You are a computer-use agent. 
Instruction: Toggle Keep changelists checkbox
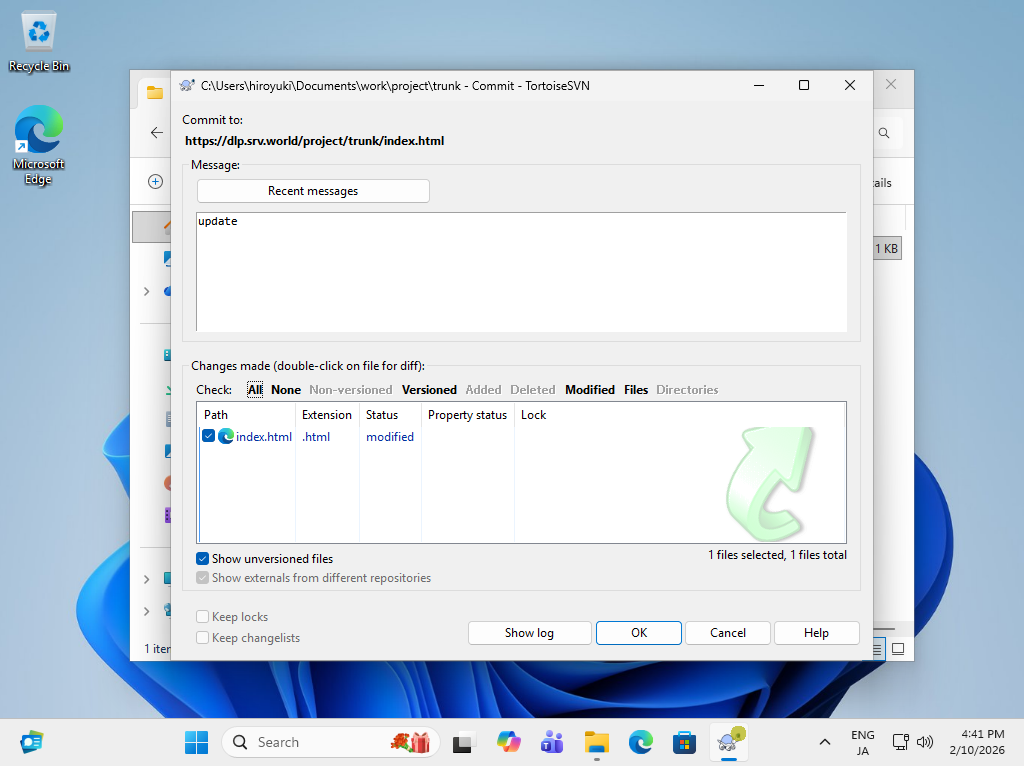pos(202,637)
